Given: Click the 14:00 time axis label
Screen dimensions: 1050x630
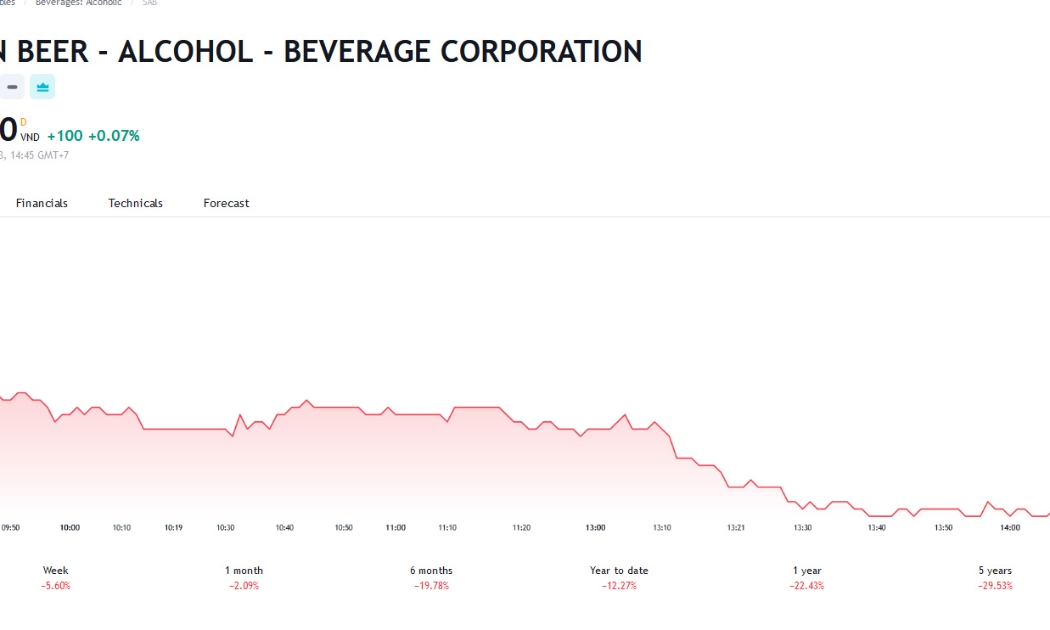Looking at the screenshot, I should [1010, 528].
